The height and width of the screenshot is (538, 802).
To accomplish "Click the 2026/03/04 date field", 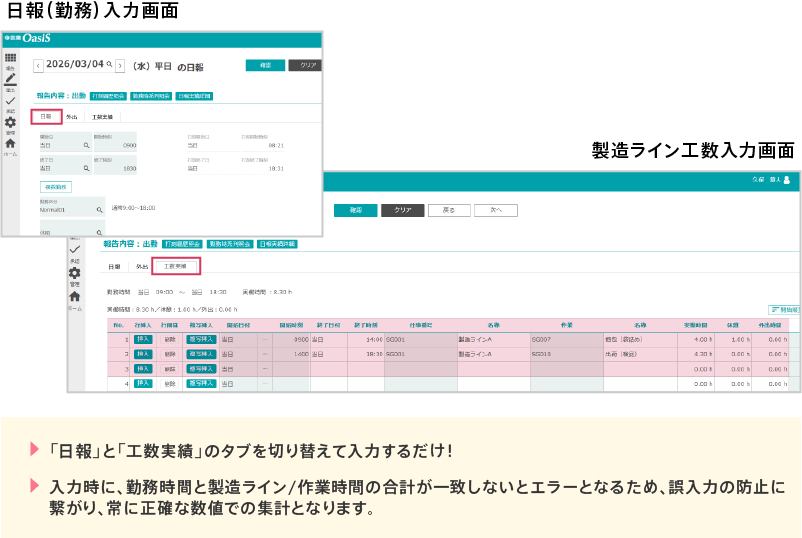I will pyautogui.click(x=75, y=64).
